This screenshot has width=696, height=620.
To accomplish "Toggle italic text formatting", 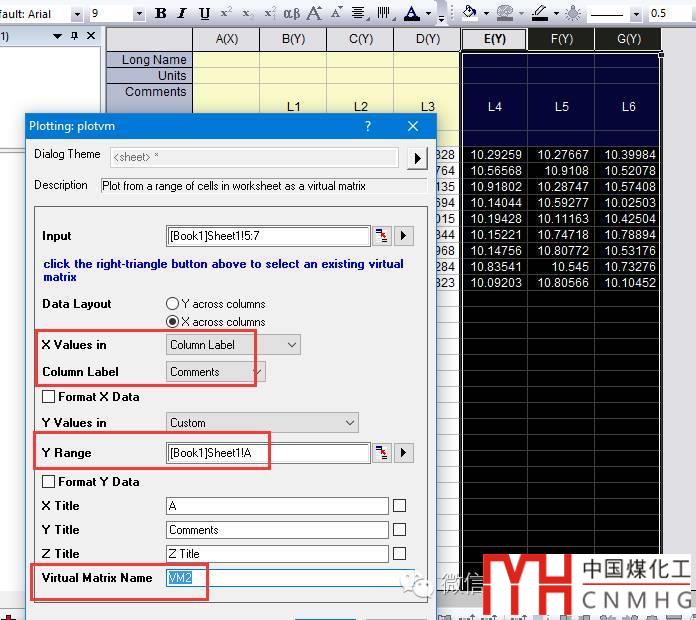I will point(182,14).
